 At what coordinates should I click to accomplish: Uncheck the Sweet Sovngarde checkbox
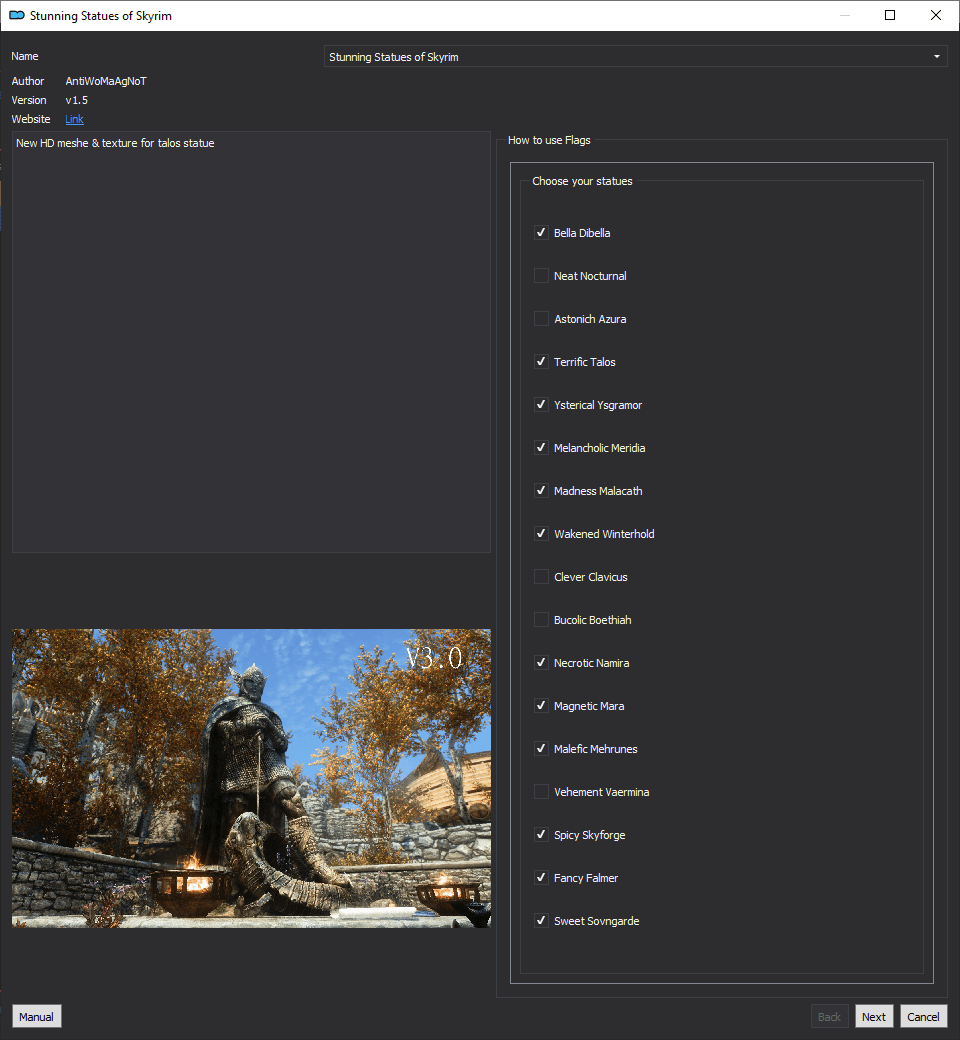(541, 921)
